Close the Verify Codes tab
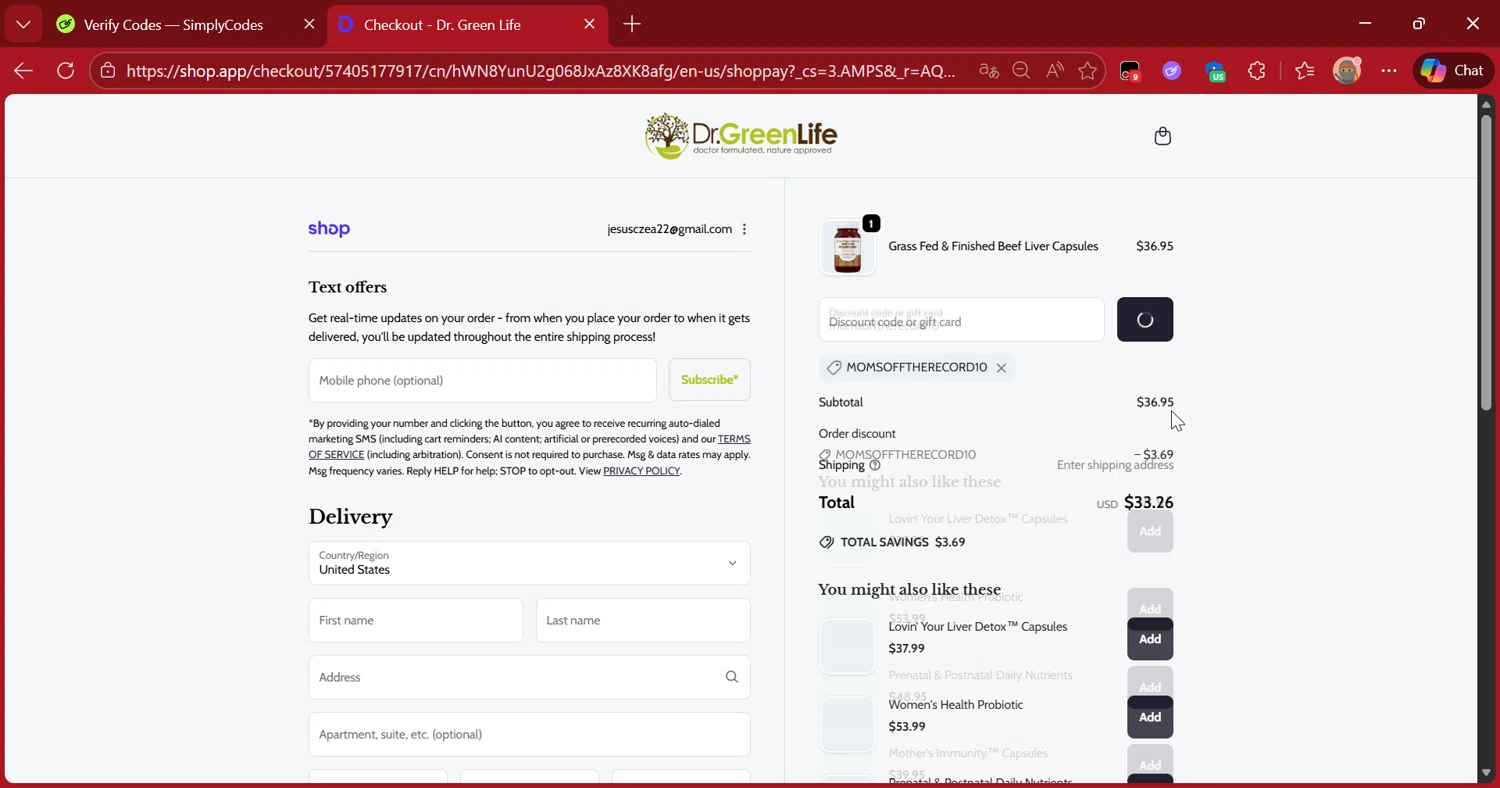 point(309,24)
